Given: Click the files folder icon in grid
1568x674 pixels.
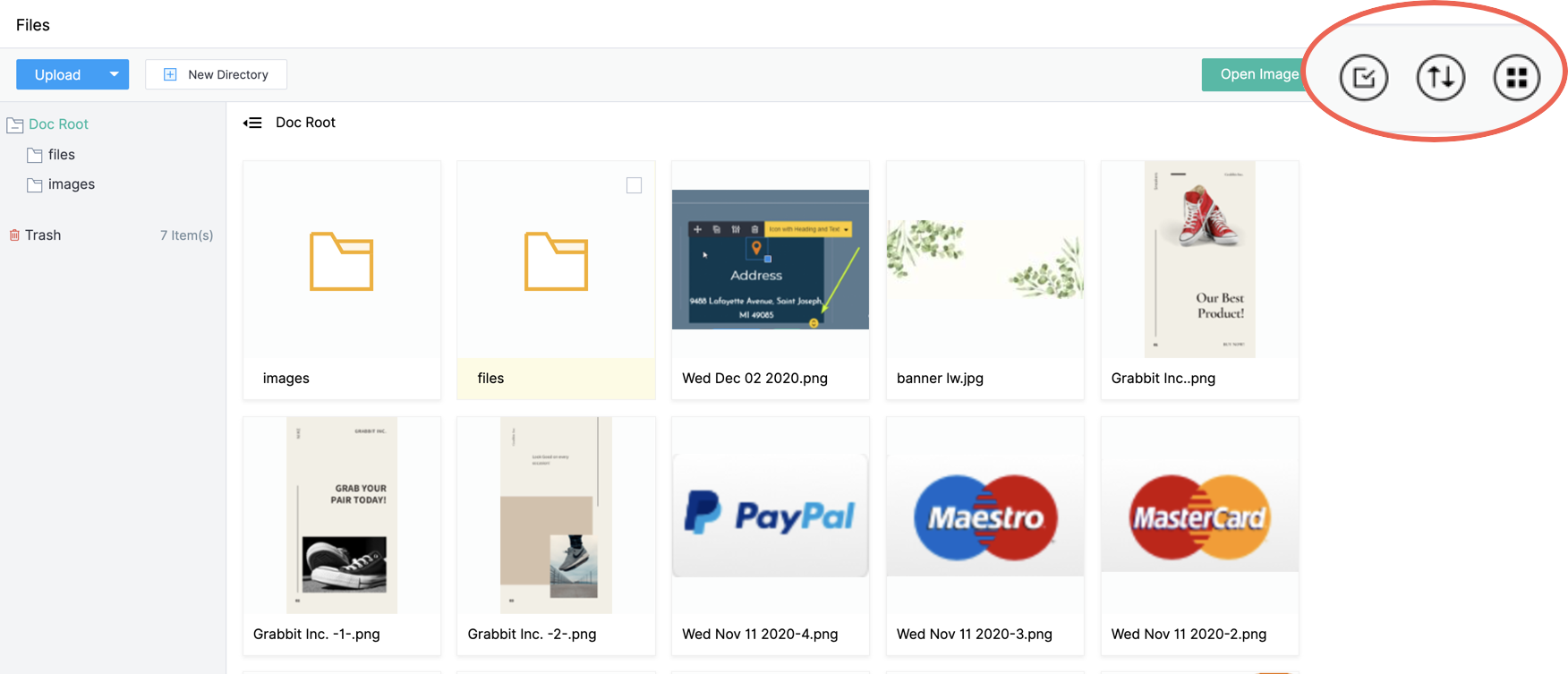Looking at the screenshot, I should coord(556,261).
